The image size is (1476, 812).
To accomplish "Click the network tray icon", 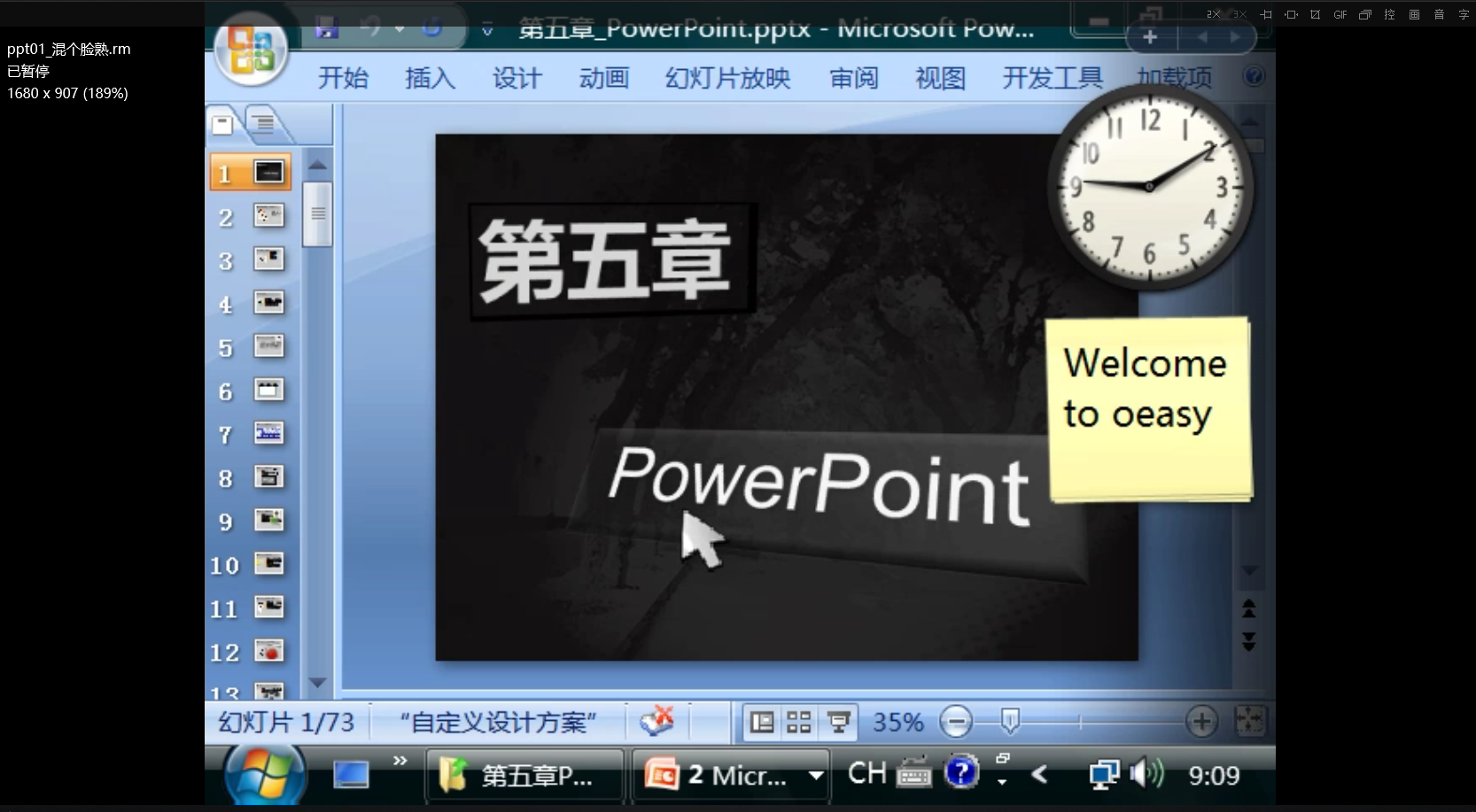I will point(1104,775).
